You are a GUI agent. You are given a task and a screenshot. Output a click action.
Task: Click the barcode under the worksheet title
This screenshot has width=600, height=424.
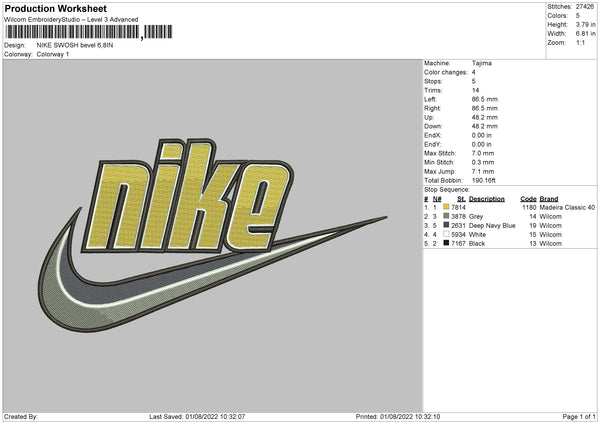[89, 32]
